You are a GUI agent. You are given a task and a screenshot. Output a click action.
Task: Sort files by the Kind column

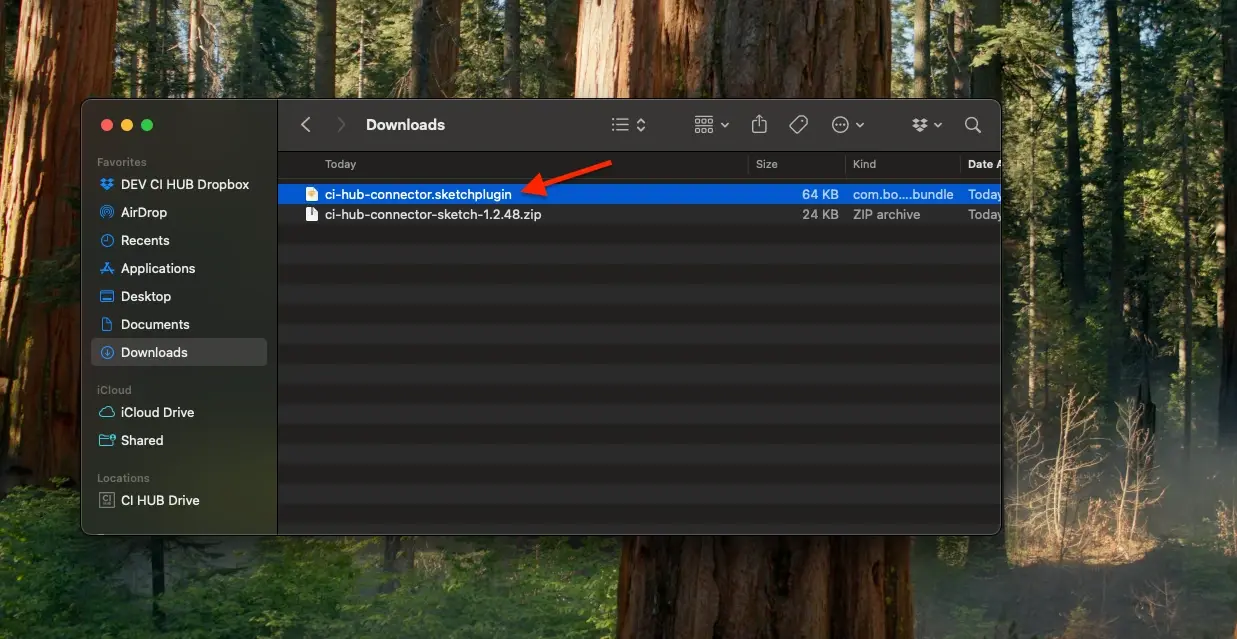pos(864,164)
